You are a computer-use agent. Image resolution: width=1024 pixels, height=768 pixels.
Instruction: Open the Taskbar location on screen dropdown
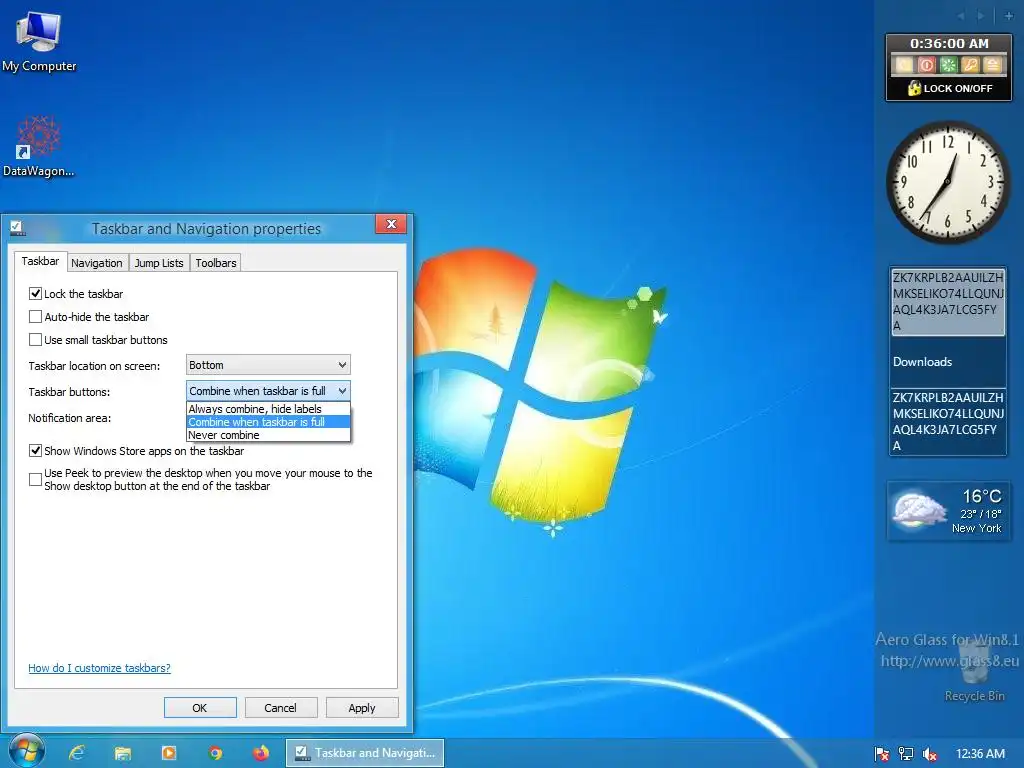tap(268, 365)
